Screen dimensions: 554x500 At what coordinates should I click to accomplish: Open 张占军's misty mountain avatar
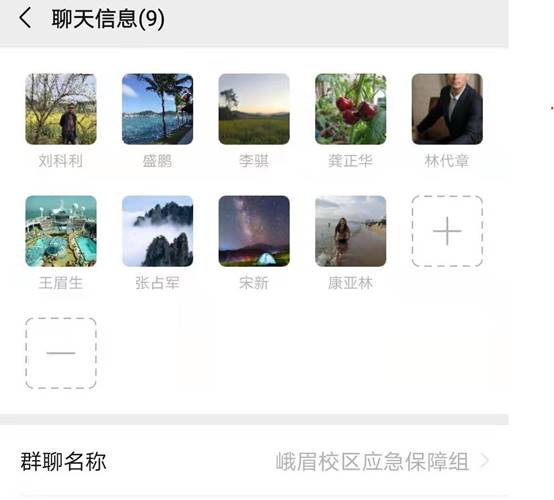click(157, 231)
